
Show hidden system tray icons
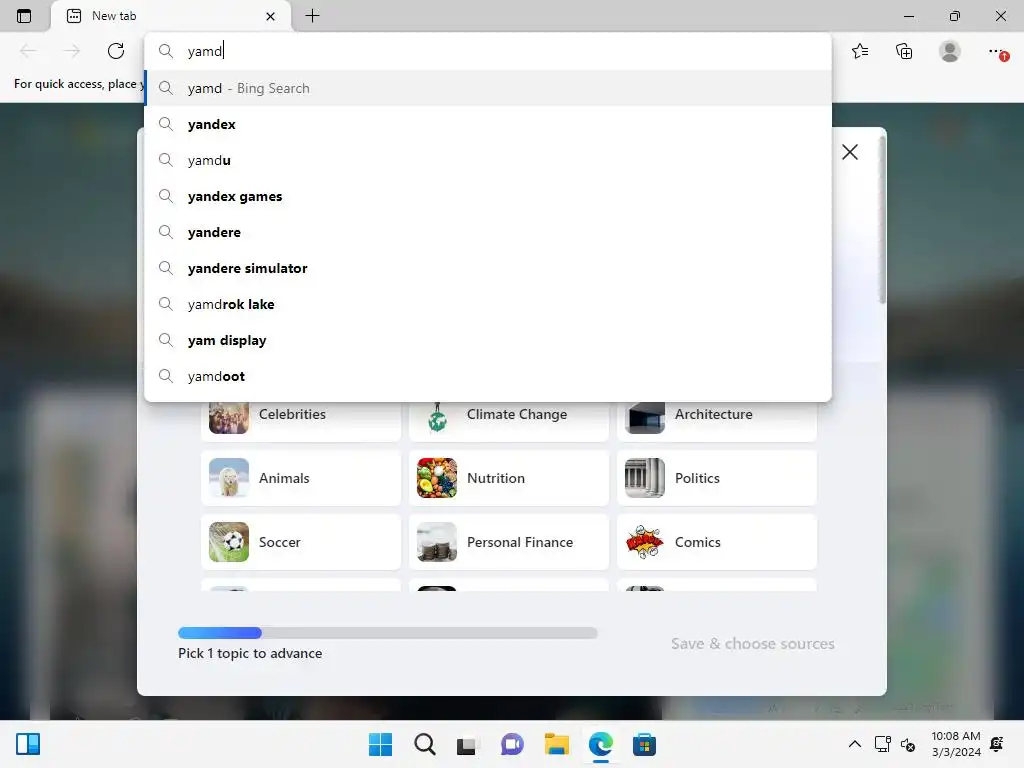pos(854,744)
